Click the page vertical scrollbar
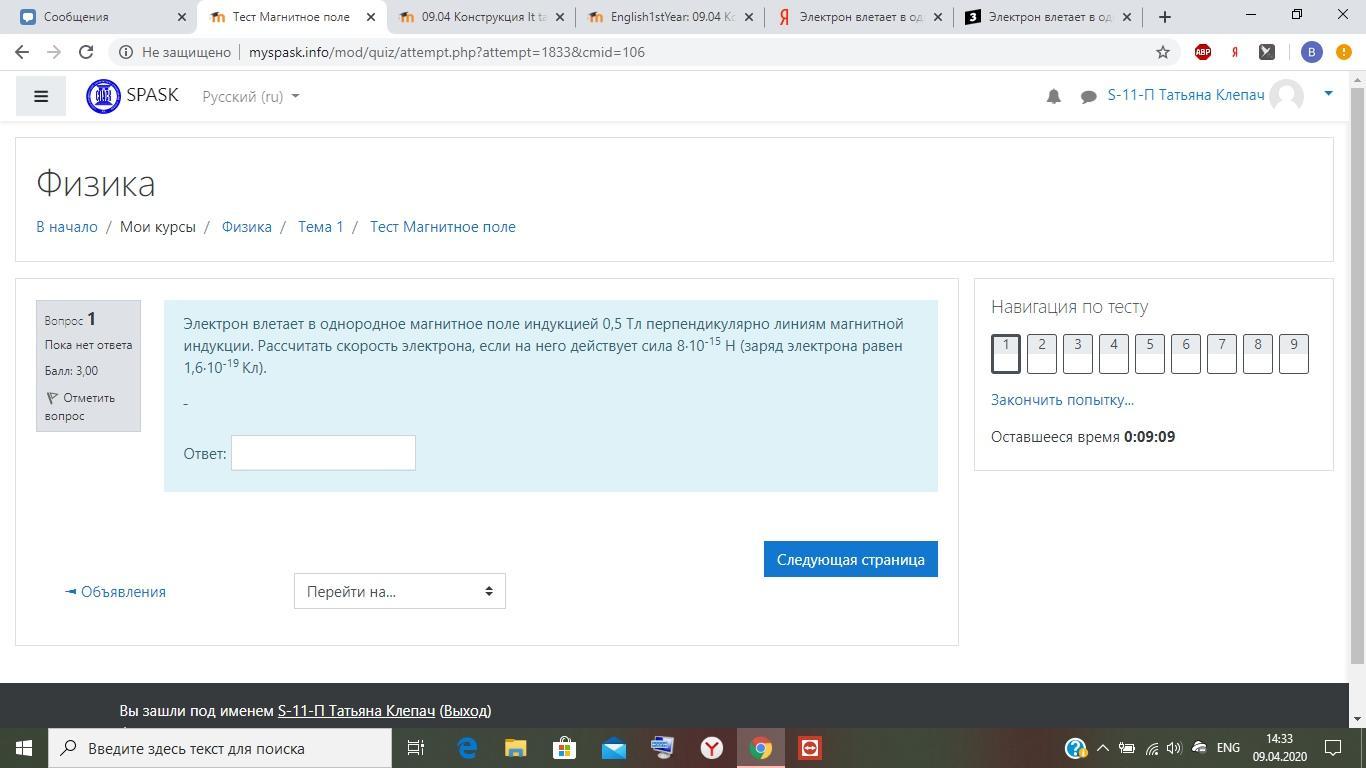The image size is (1366, 768). click(1357, 380)
